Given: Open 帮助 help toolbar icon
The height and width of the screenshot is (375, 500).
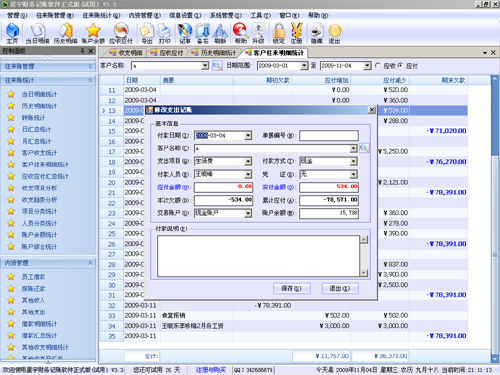Looking at the screenshot, I should pyautogui.click(x=240, y=33).
